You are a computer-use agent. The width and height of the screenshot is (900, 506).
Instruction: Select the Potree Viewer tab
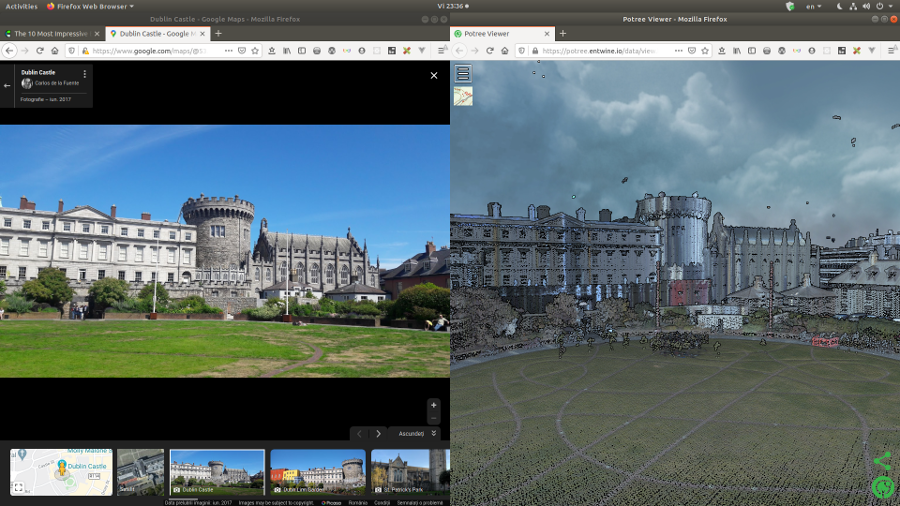tap(502, 34)
